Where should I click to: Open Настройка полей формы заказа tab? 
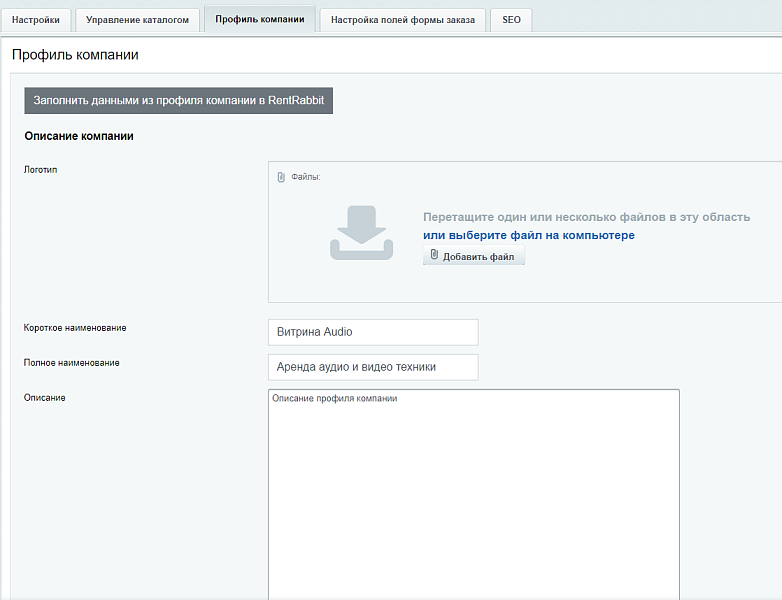coord(402,20)
